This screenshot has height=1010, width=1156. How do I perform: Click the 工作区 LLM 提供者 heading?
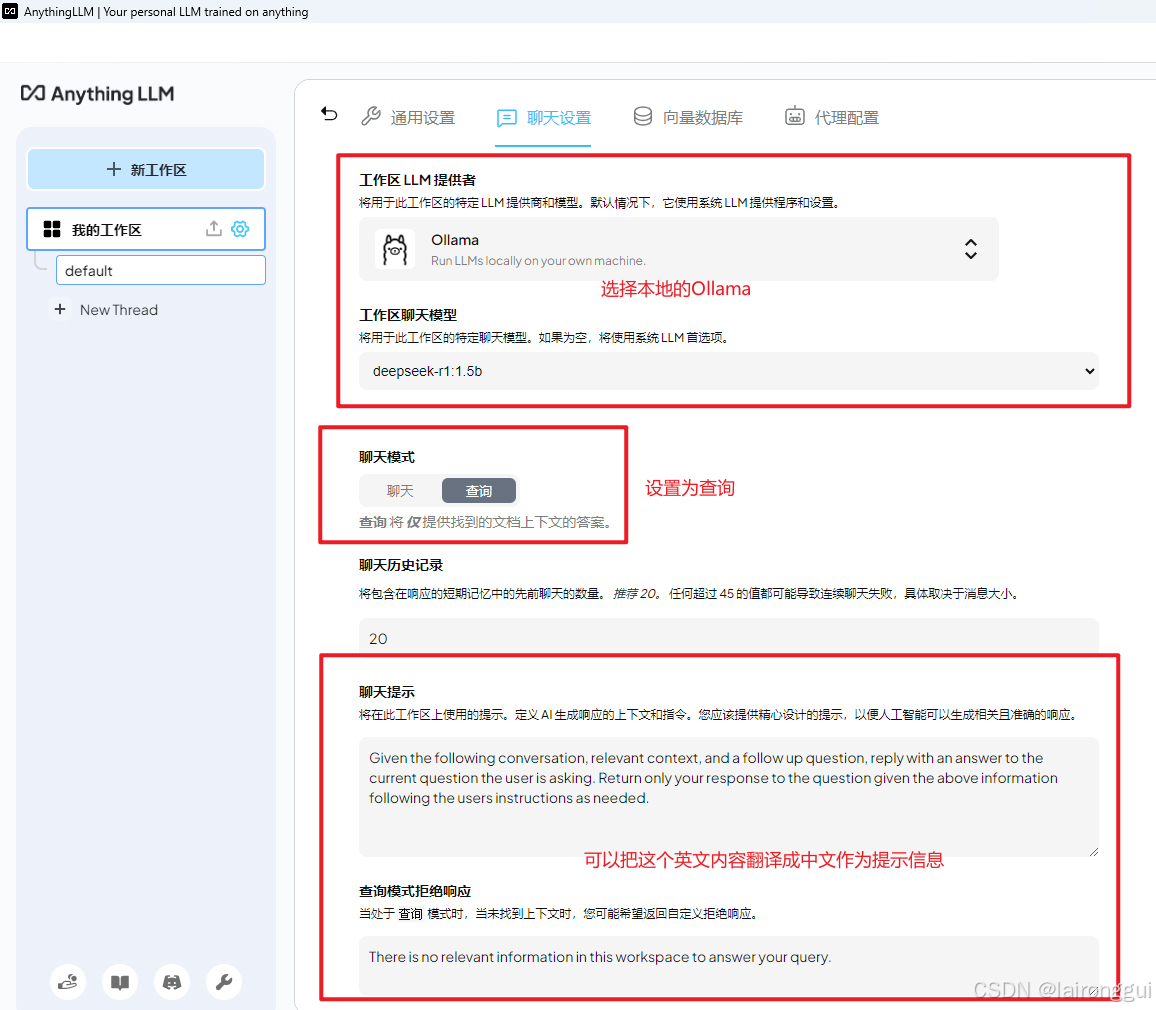[417, 180]
